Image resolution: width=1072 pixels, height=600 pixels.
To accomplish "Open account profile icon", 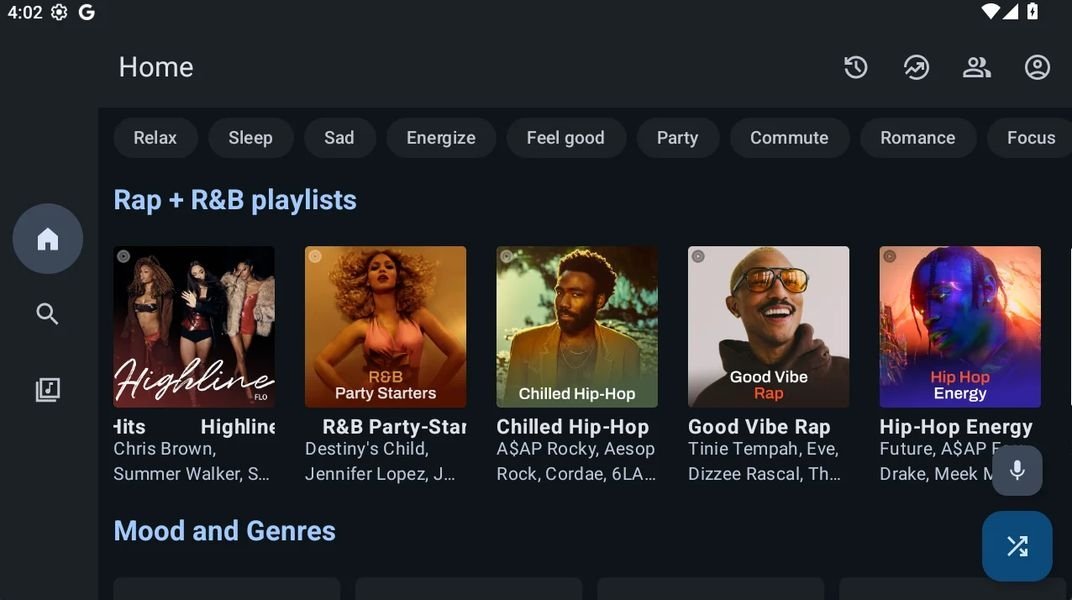I will point(1037,67).
